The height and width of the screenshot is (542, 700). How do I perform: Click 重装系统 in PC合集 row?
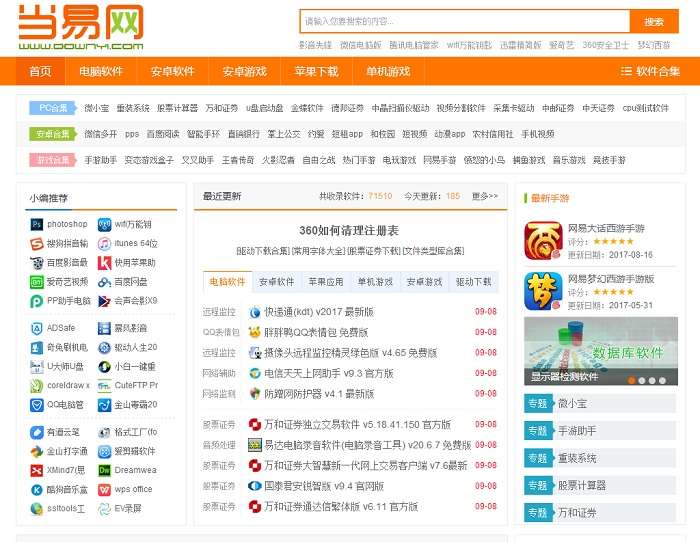tap(133, 108)
